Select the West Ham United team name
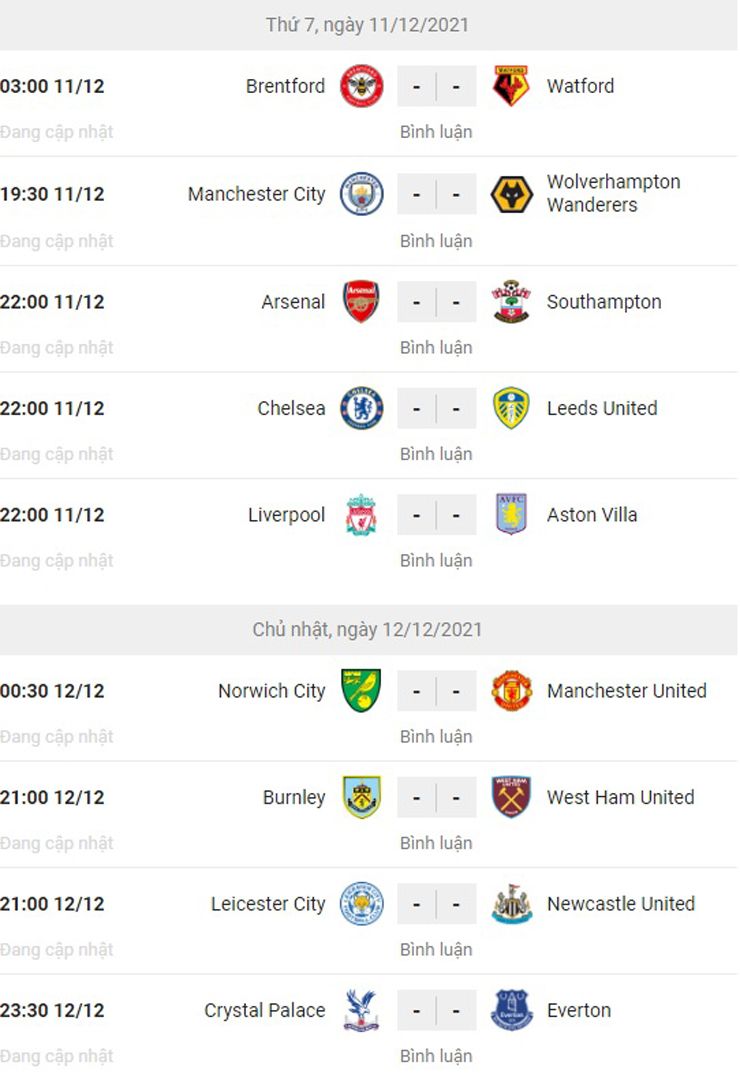Image resolution: width=740 pixels, height=1088 pixels. (x=621, y=797)
